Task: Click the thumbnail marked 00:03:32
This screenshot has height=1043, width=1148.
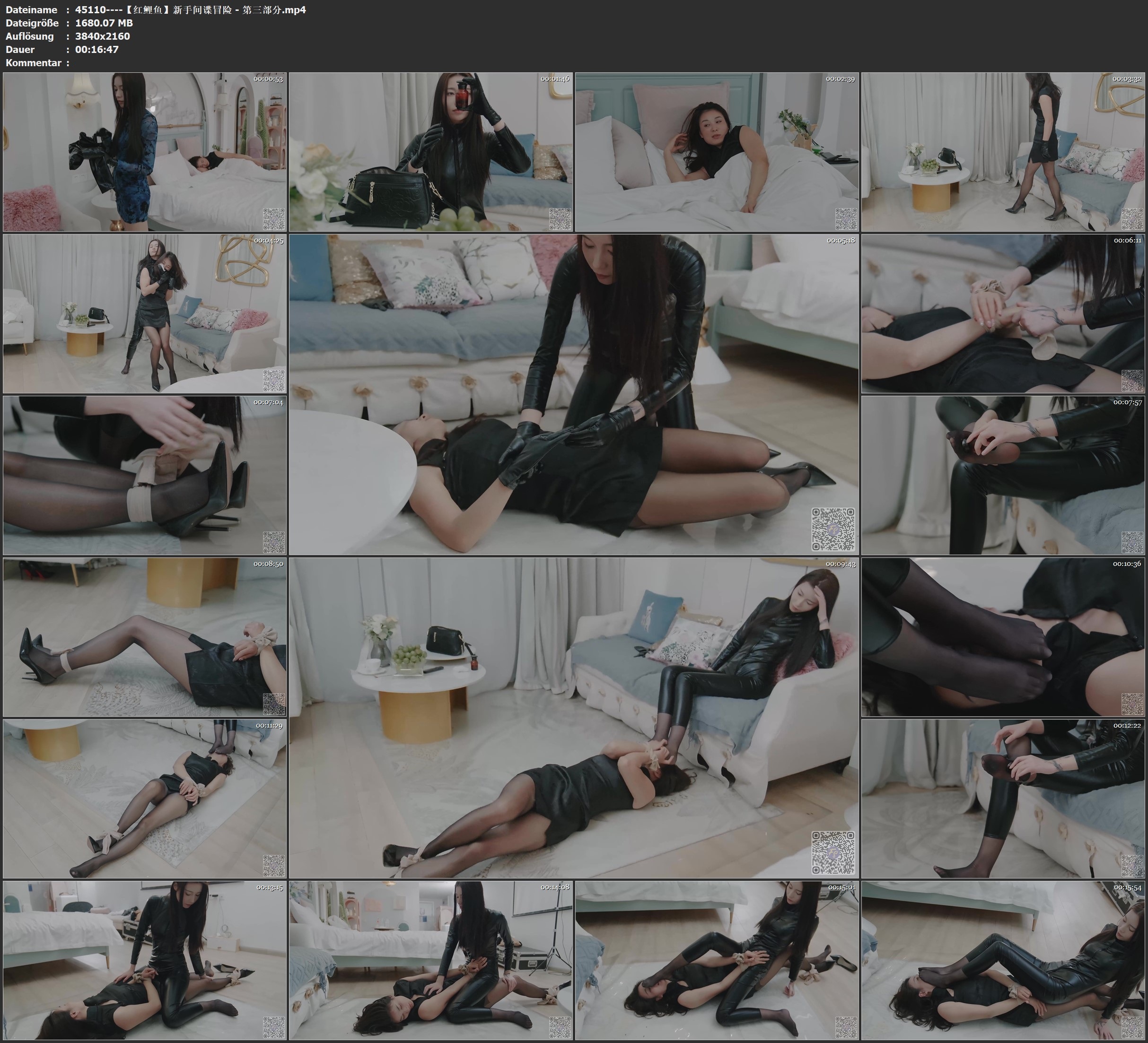Action: [x=1003, y=151]
